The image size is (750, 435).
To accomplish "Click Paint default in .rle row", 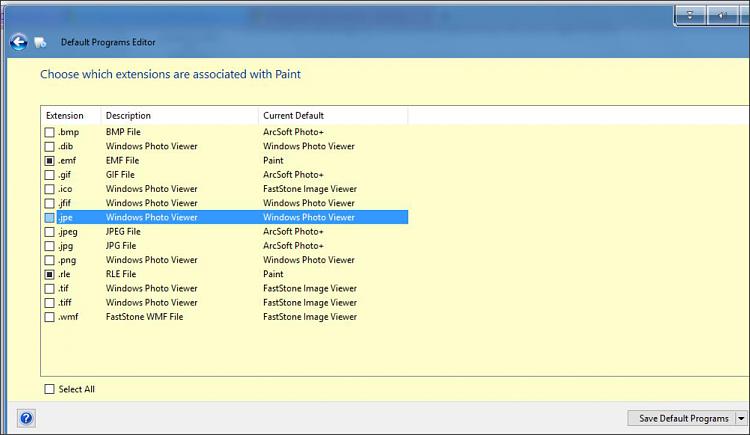I will tap(273, 274).
